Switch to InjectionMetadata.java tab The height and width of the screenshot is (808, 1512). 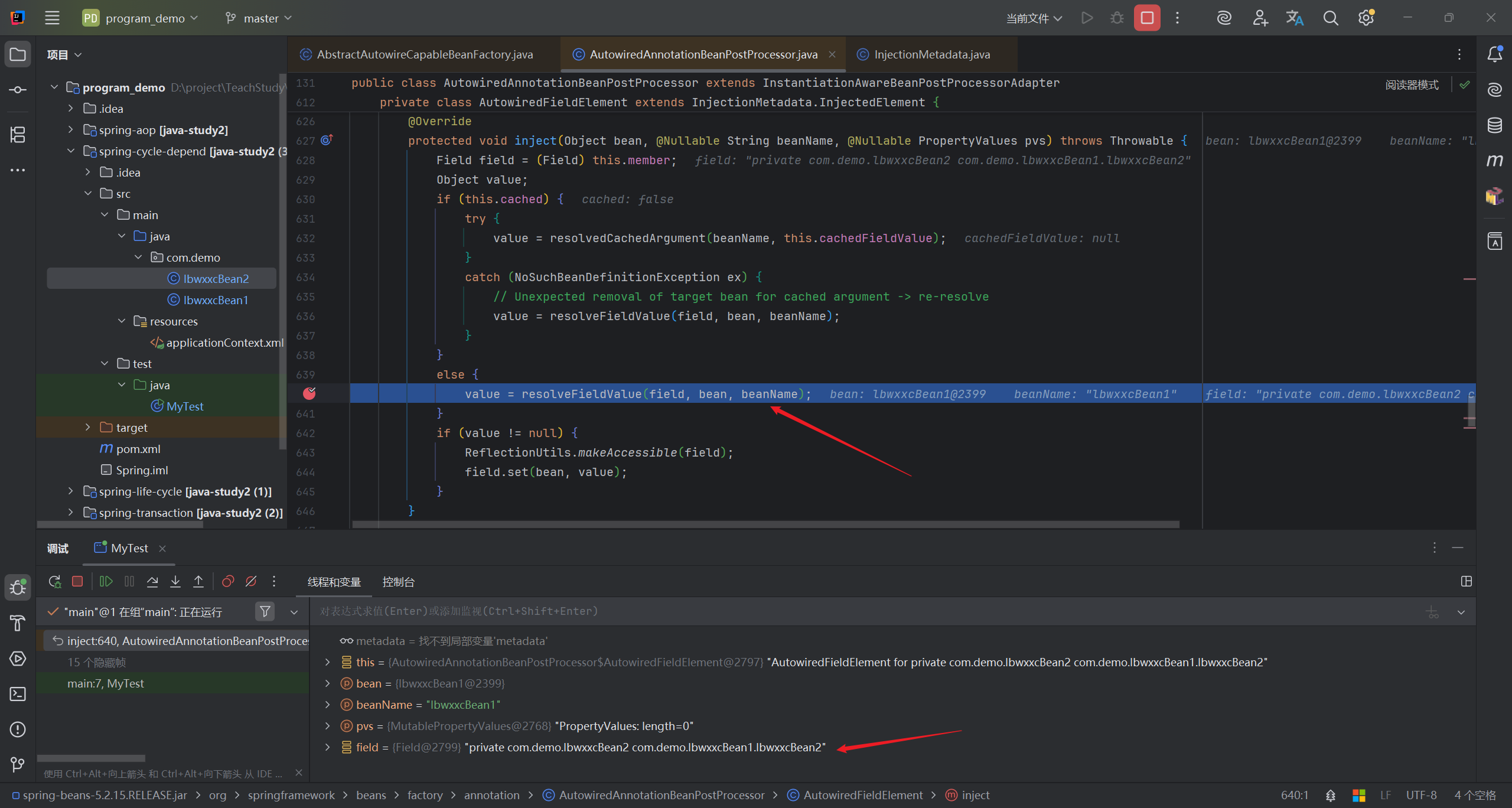point(931,54)
